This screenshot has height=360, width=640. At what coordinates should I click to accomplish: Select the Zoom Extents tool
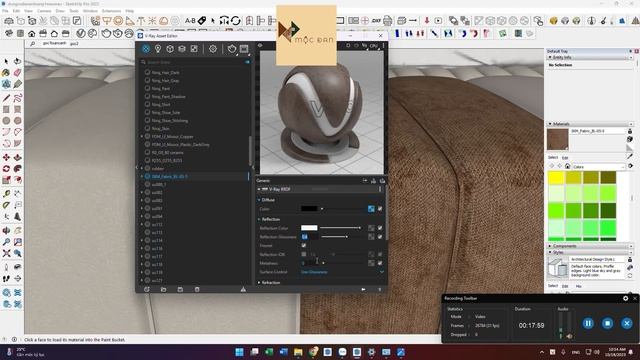pyautogui.click(x=6, y=253)
